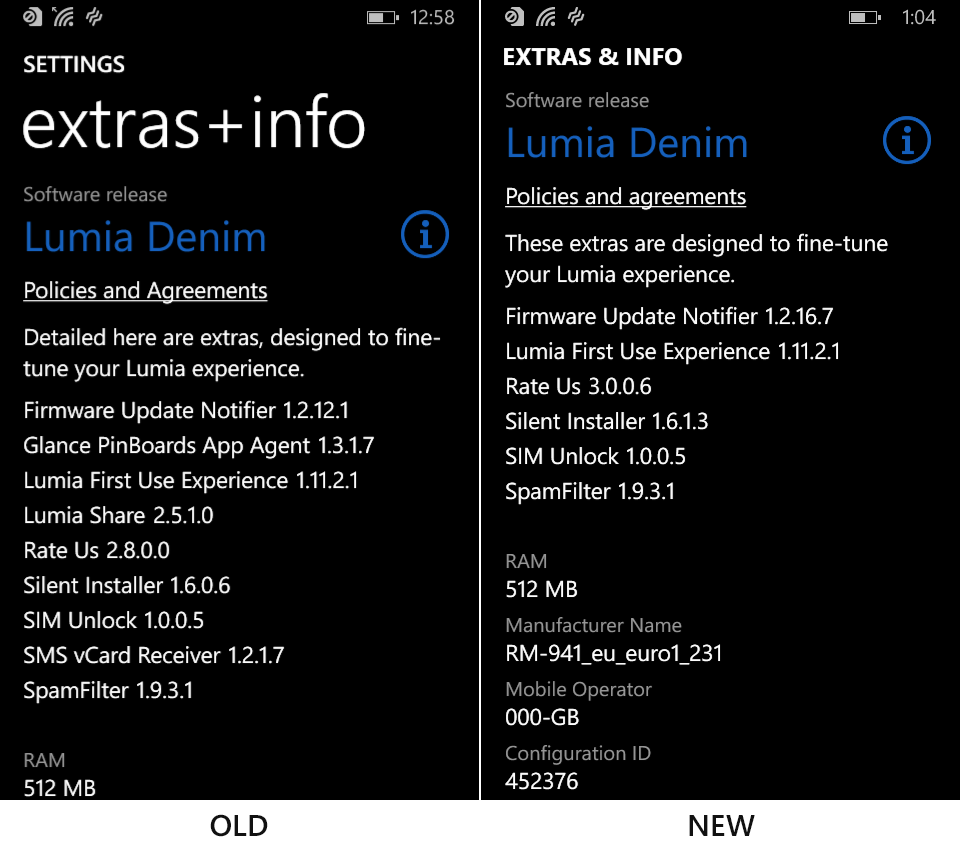Viewport: 960px width, 850px height.
Task: Select Silent Installer 1.6.0.6
Action: pos(127,585)
